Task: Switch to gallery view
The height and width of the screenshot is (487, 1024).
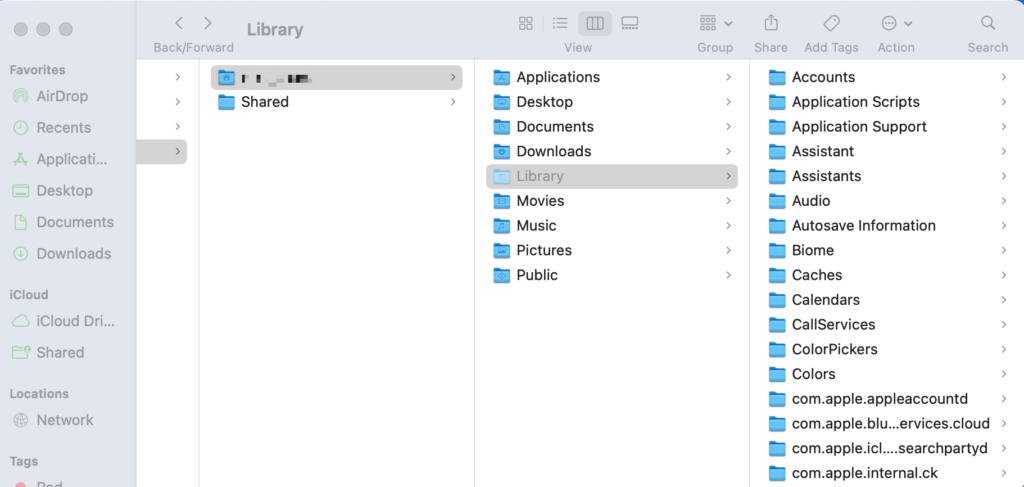Action: [x=629, y=23]
